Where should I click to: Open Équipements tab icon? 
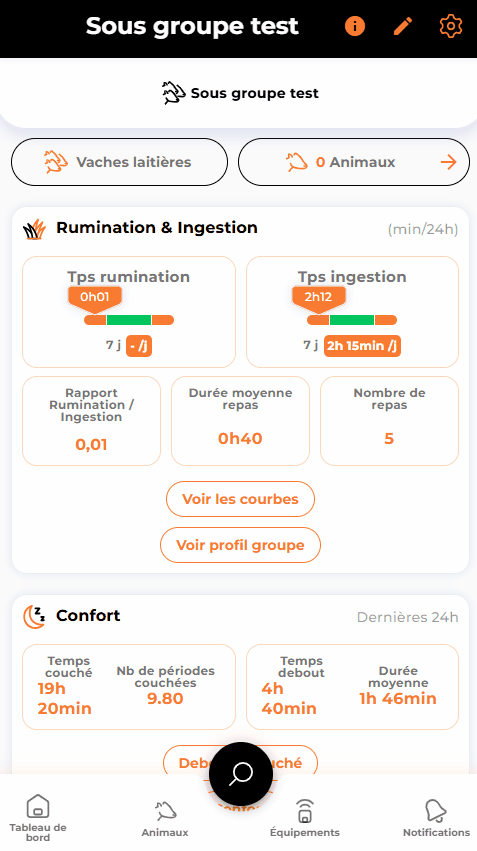pyautogui.click(x=304, y=818)
